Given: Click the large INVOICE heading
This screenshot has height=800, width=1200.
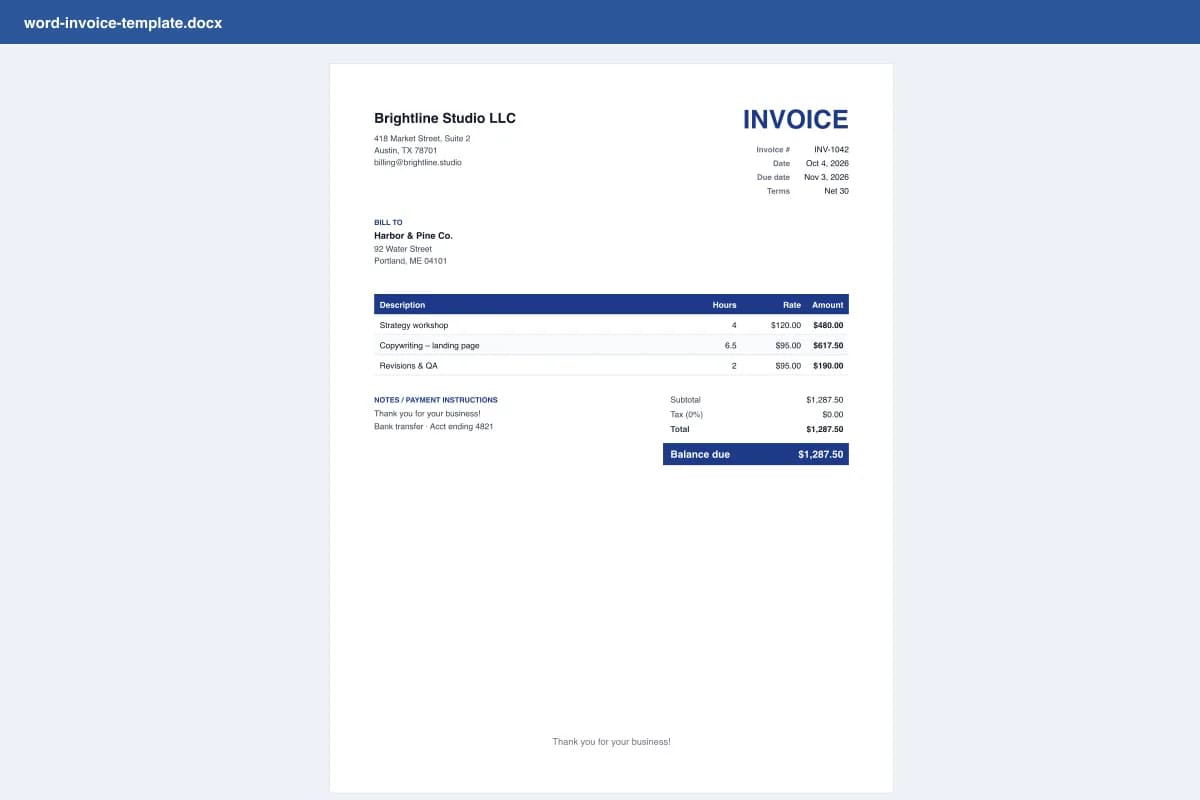Looking at the screenshot, I should (795, 119).
